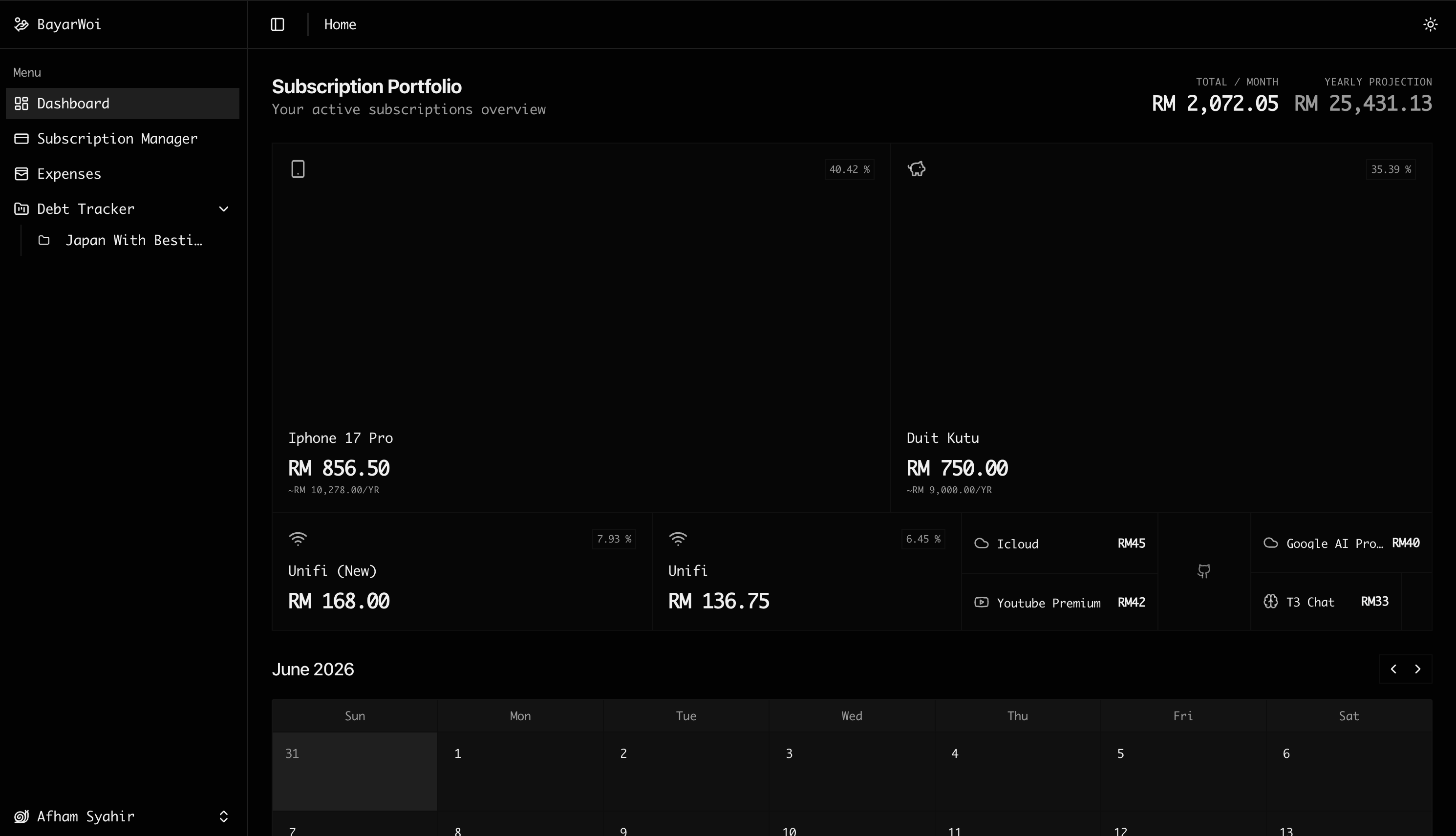Select calendar day 3
This screenshot has width=1456, height=836.
(852, 771)
